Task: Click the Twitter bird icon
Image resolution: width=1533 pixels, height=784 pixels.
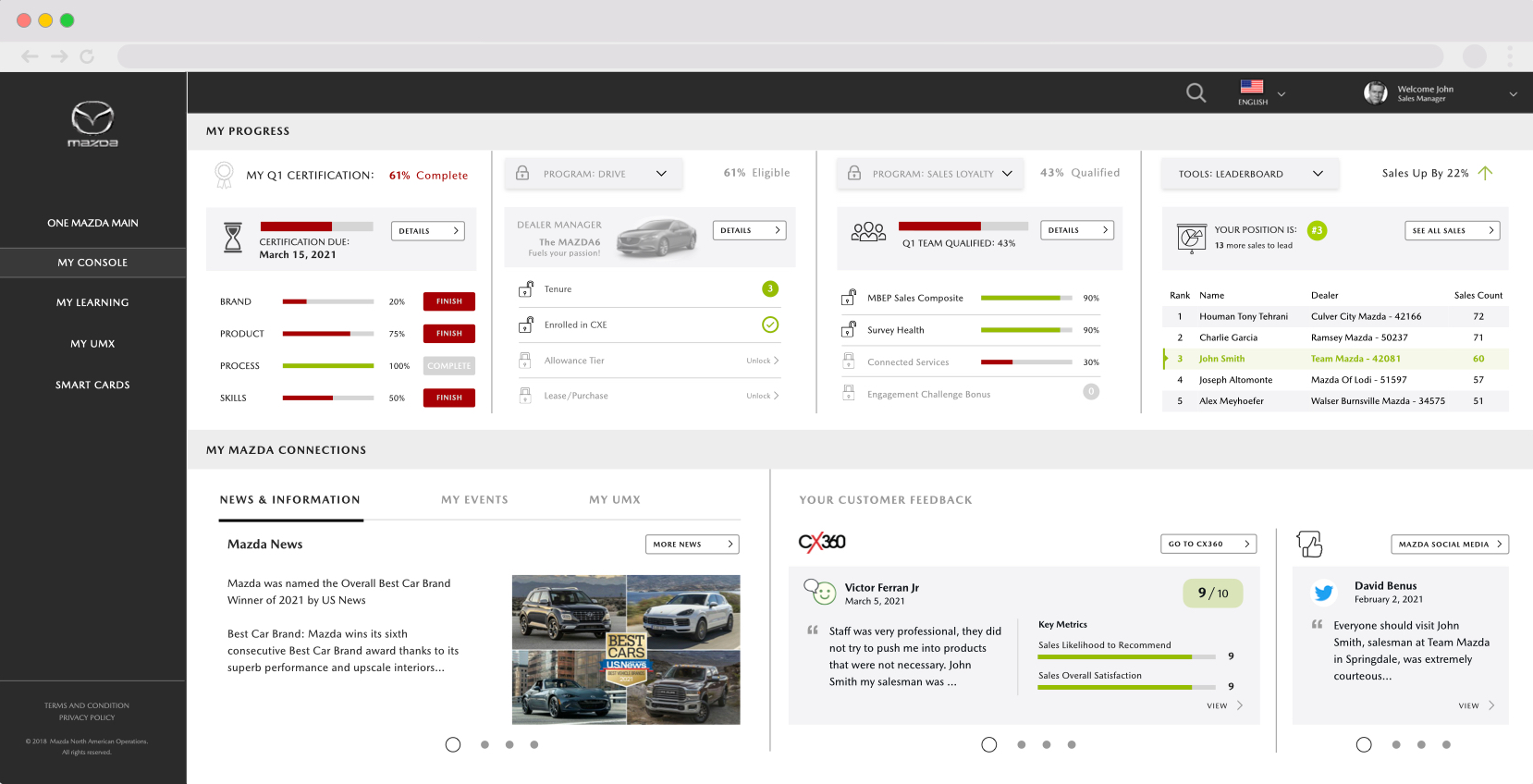Action: [x=1324, y=593]
